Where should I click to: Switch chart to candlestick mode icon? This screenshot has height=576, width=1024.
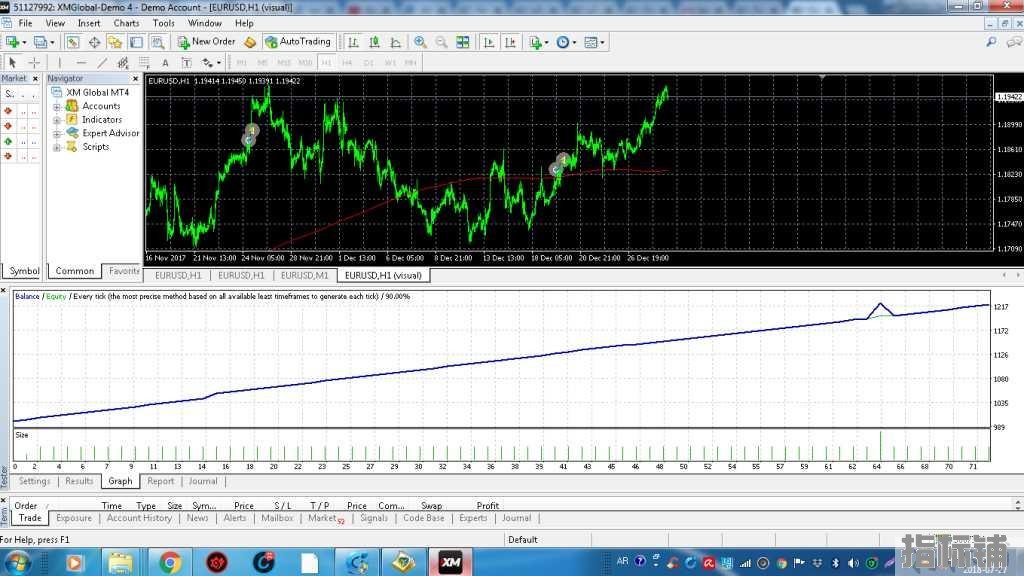[374, 42]
